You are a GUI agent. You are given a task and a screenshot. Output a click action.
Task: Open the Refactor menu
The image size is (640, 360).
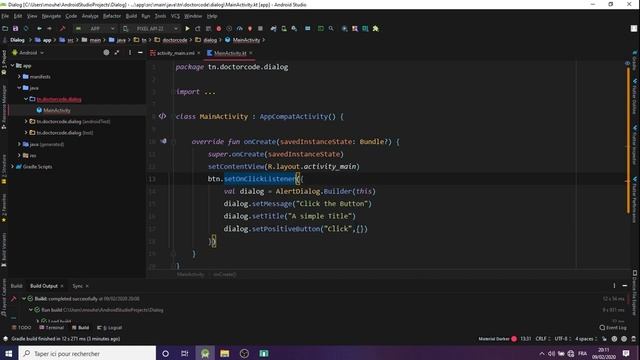click(112, 16)
